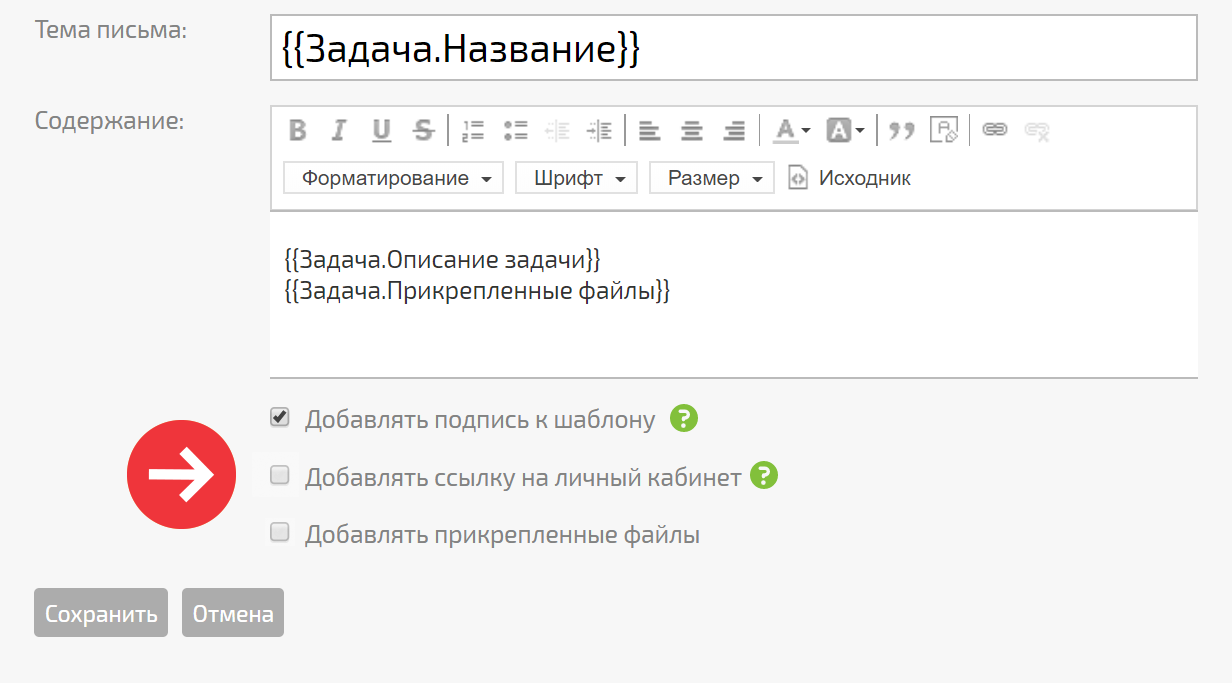
Task: Open the Размер size dropdown
Action: 712,178
